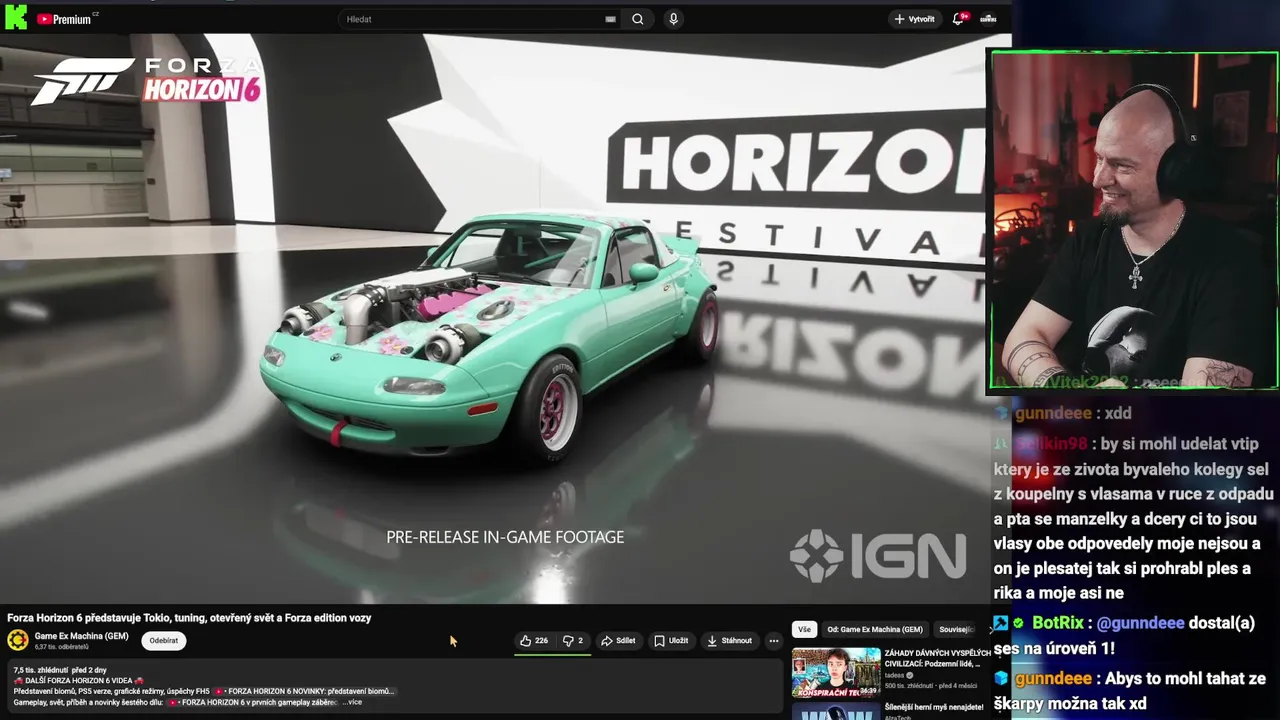The height and width of the screenshot is (720, 1280).
Task: Select the Související filter chip
Action: pos(957,630)
